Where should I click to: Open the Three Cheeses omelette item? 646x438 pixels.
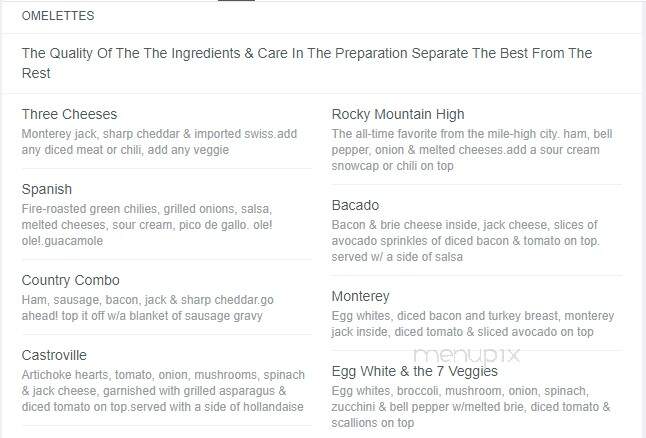69,114
